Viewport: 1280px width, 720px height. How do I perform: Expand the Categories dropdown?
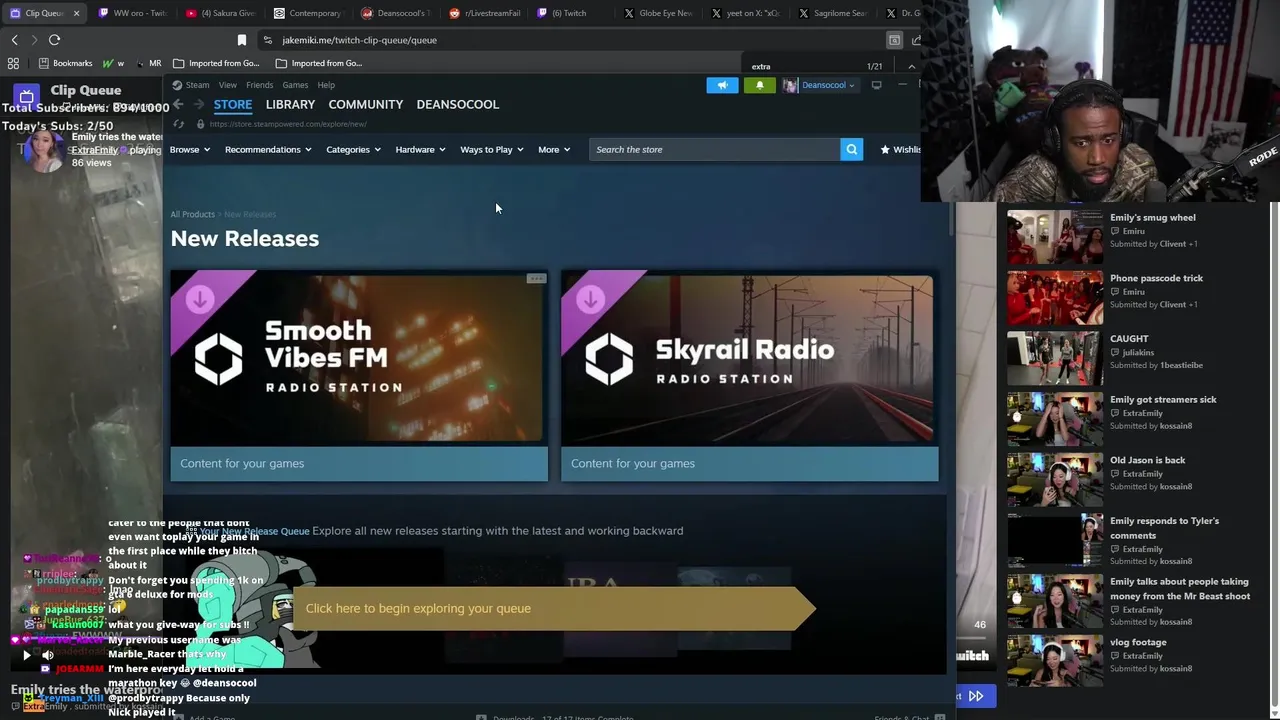pos(353,149)
